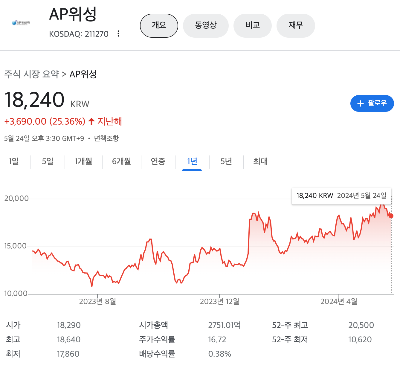The width and height of the screenshot is (400, 366).
Task: Switch to the 동영상 tab
Action: (x=206, y=25)
